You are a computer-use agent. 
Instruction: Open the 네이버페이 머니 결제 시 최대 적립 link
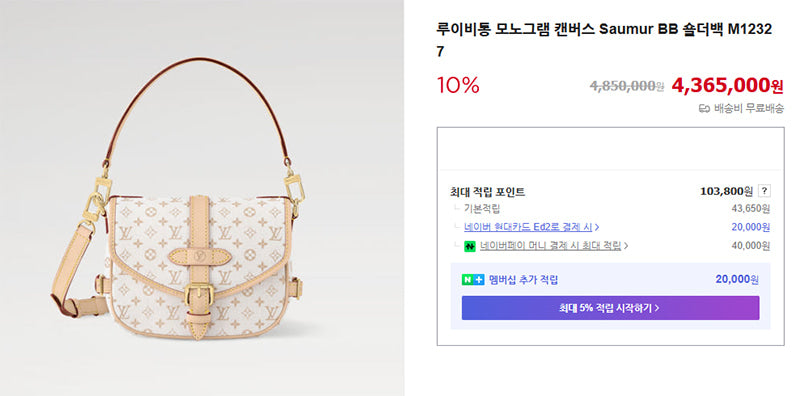[x=551, y=246]
